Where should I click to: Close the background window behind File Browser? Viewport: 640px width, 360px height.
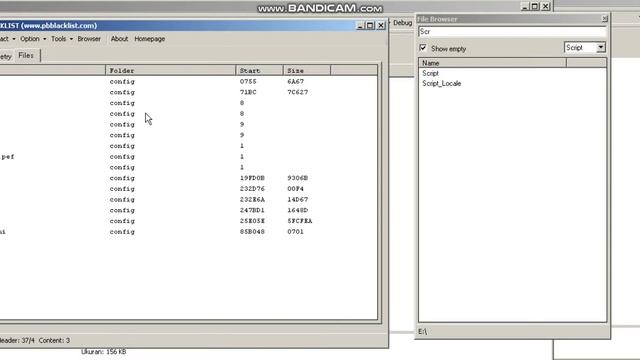pyautogui.click(x=545, y=7)
